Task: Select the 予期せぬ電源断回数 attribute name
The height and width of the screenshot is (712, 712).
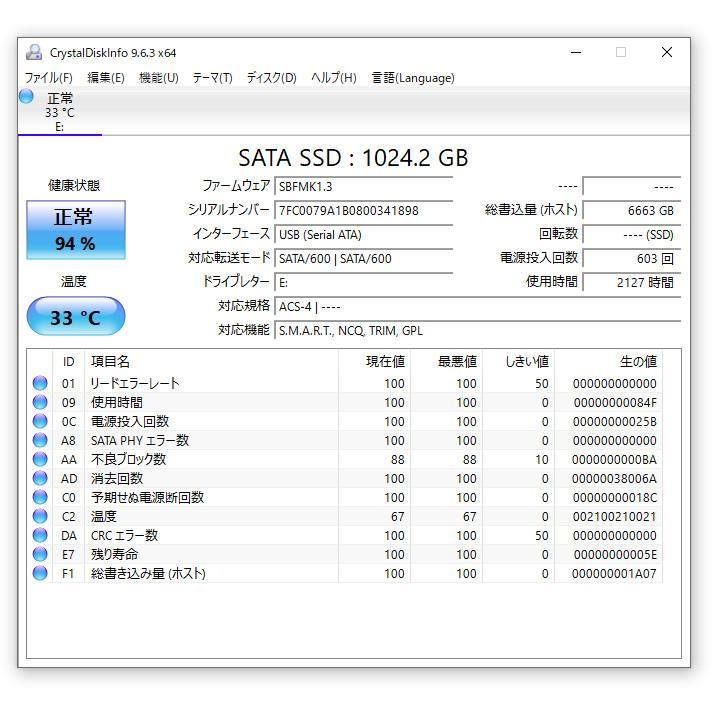Action: point(148,497)
